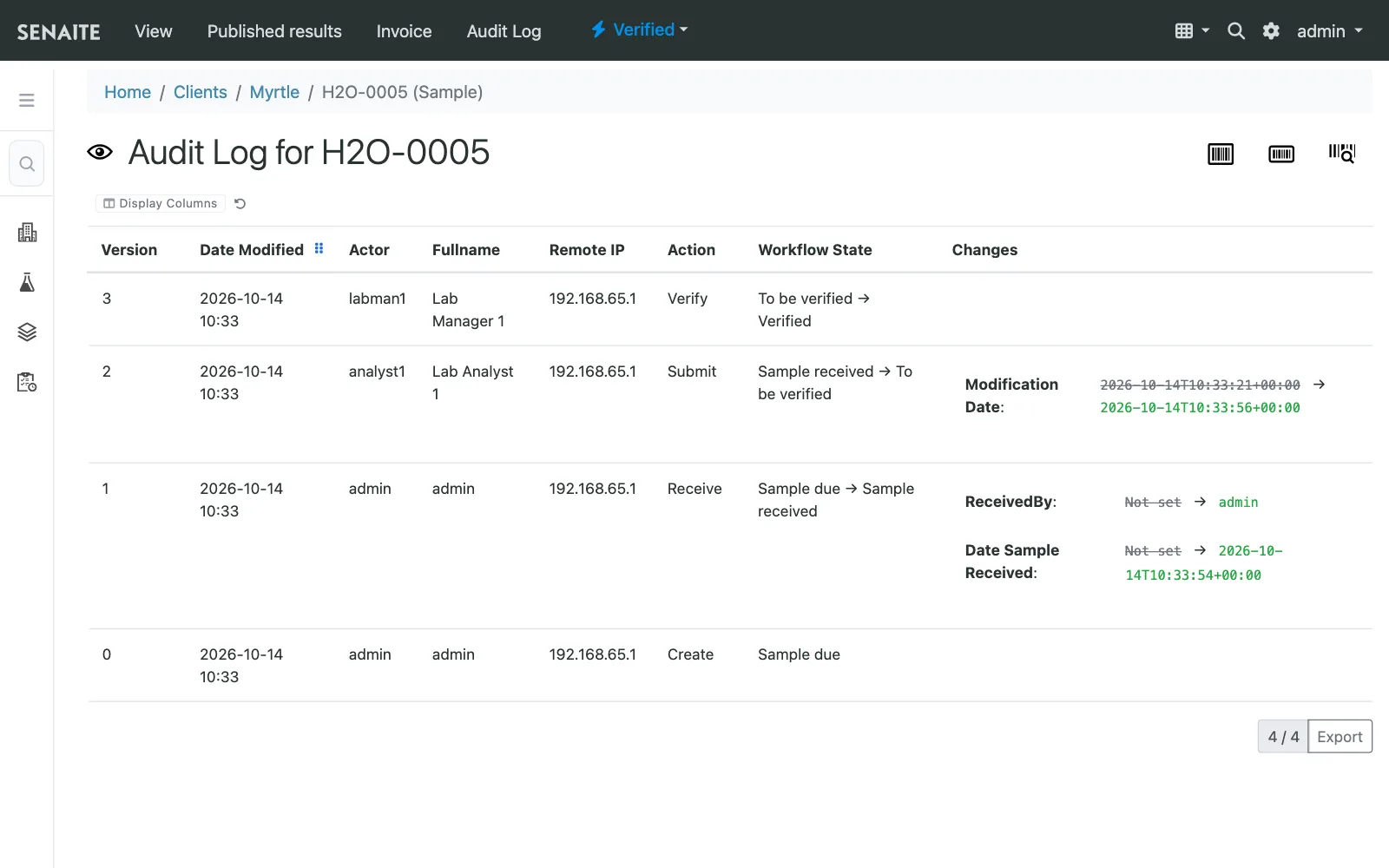
Task: Click the Lab Analyst 1 fullname cell
Action: [x=473, y=383]
